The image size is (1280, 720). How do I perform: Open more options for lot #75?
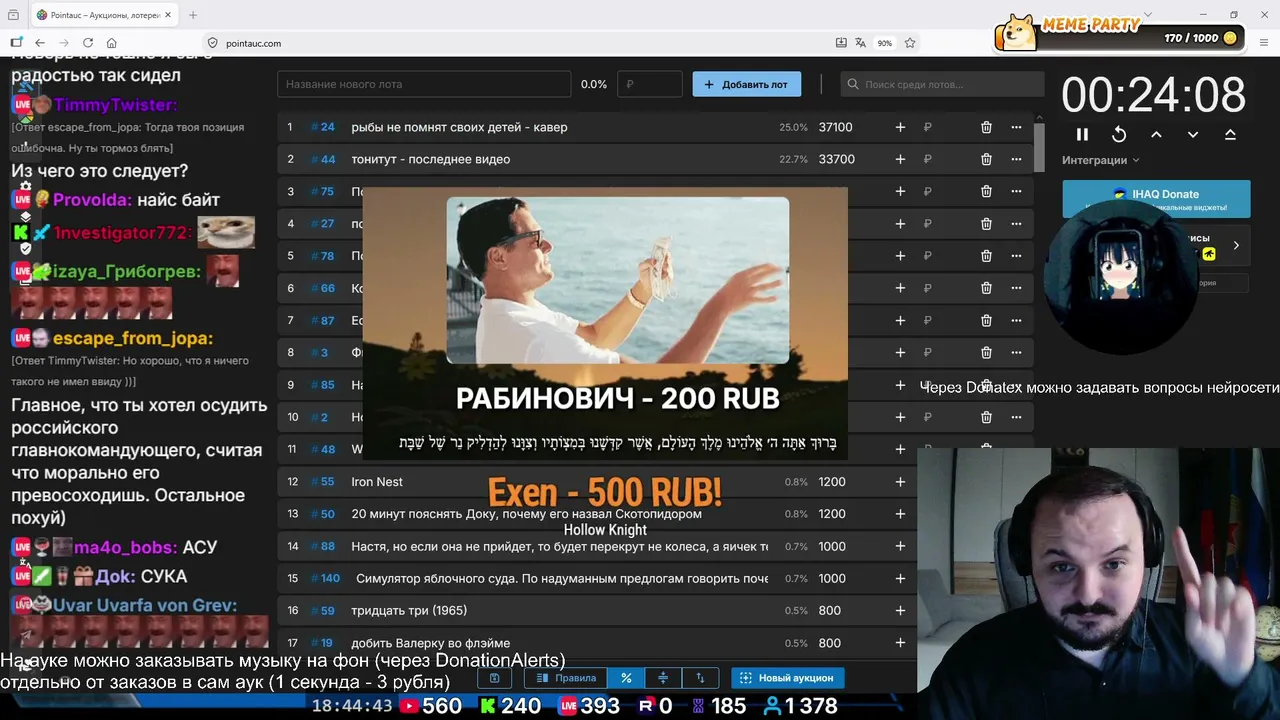click(1016, 191)
